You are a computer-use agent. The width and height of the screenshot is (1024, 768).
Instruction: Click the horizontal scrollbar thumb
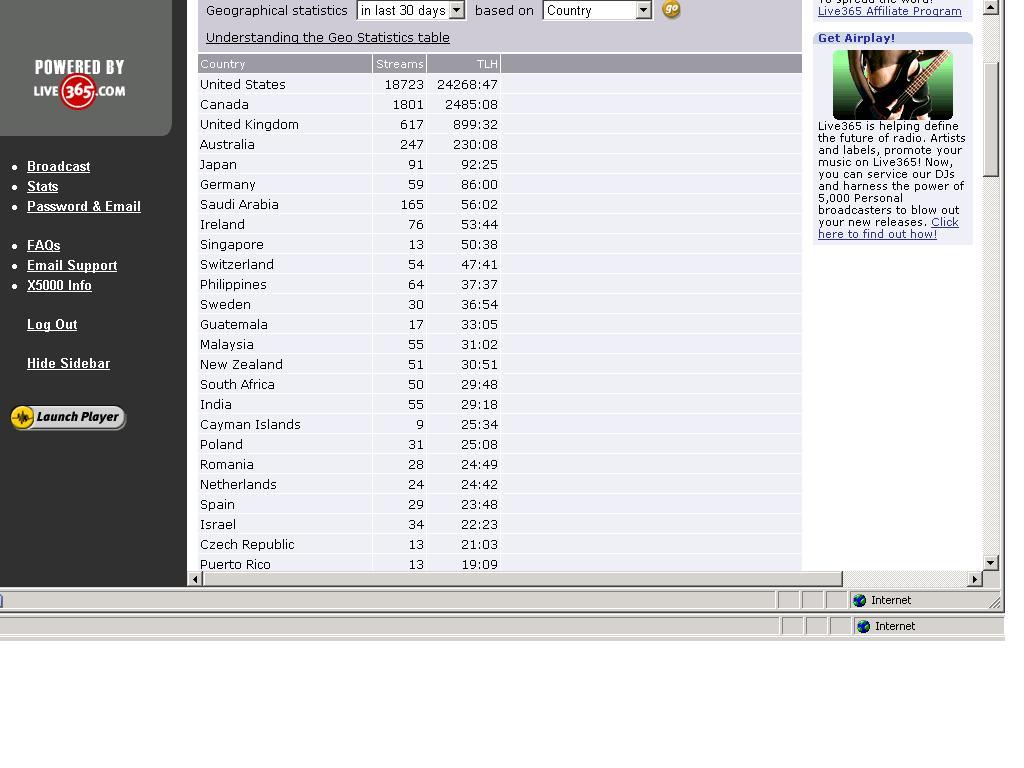[522, 579]
